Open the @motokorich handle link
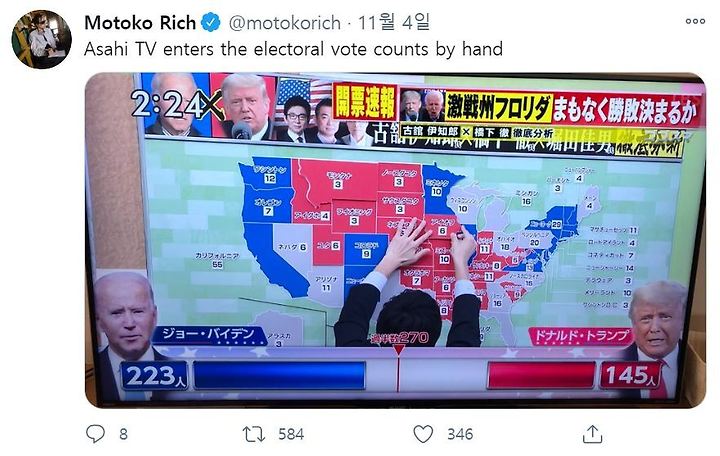Image resolution: width=720 pixels, height=456 pixels. point(285,23)
